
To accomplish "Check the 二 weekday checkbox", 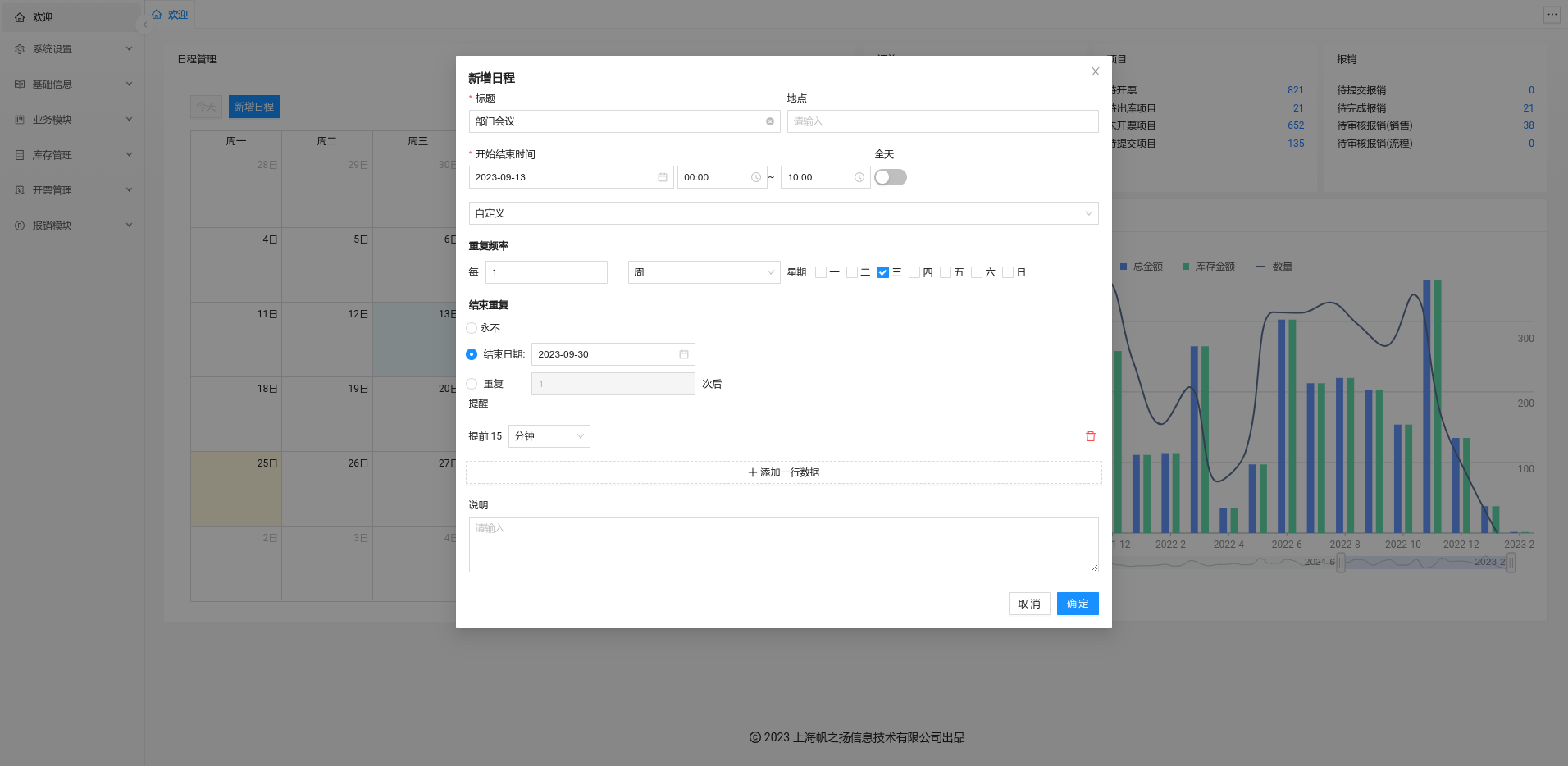I will click(852, 272).
